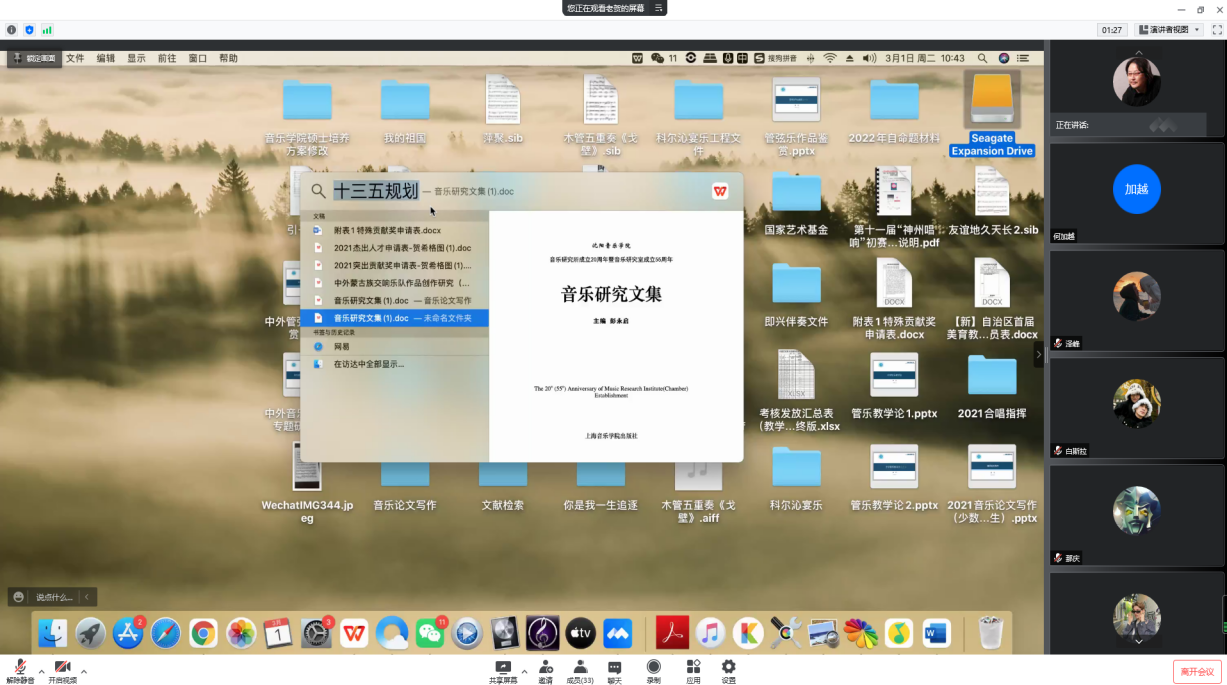Click the 共享屏幕 share screen icon
Image resolution: width=1227 pixels, height=685 pixels.
pos(503,668)
